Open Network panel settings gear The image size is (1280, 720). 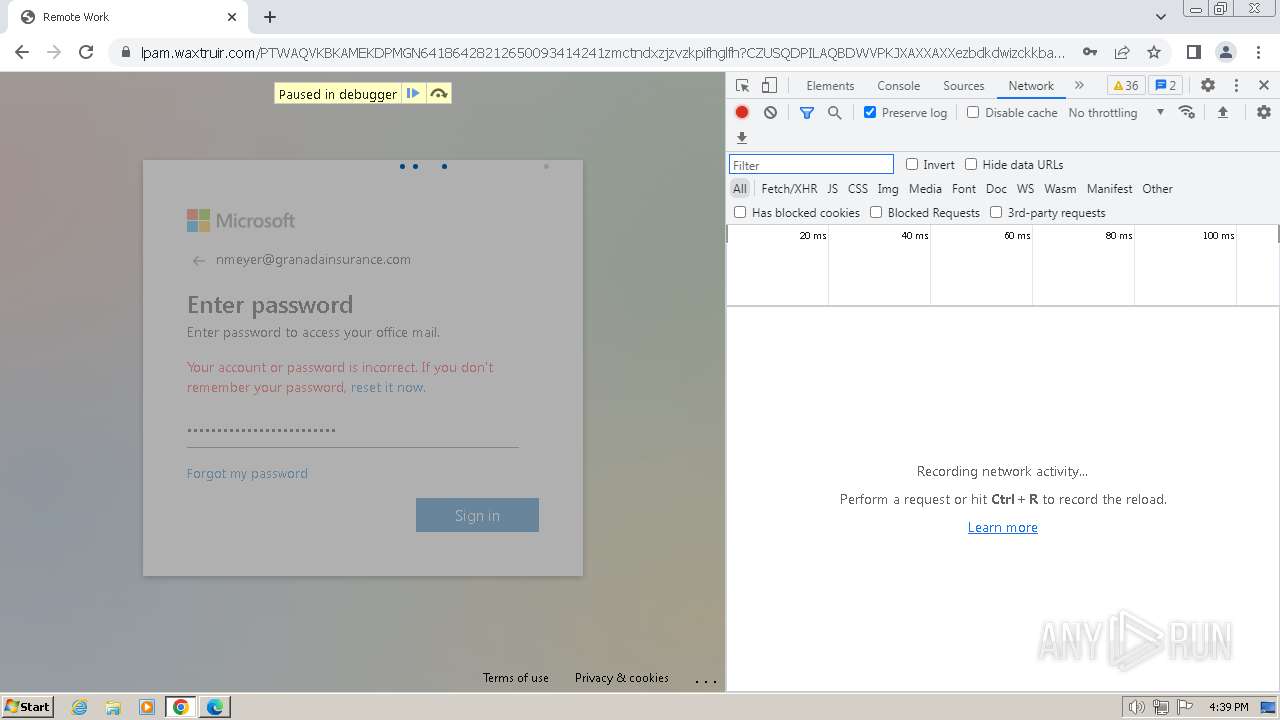(1264, 113)
